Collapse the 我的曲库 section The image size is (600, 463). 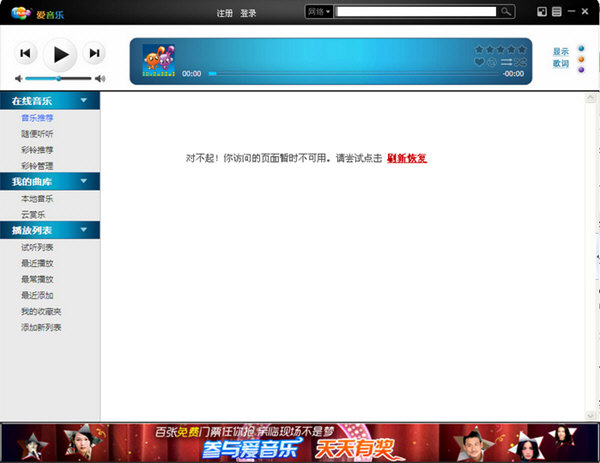pos(84,182)
